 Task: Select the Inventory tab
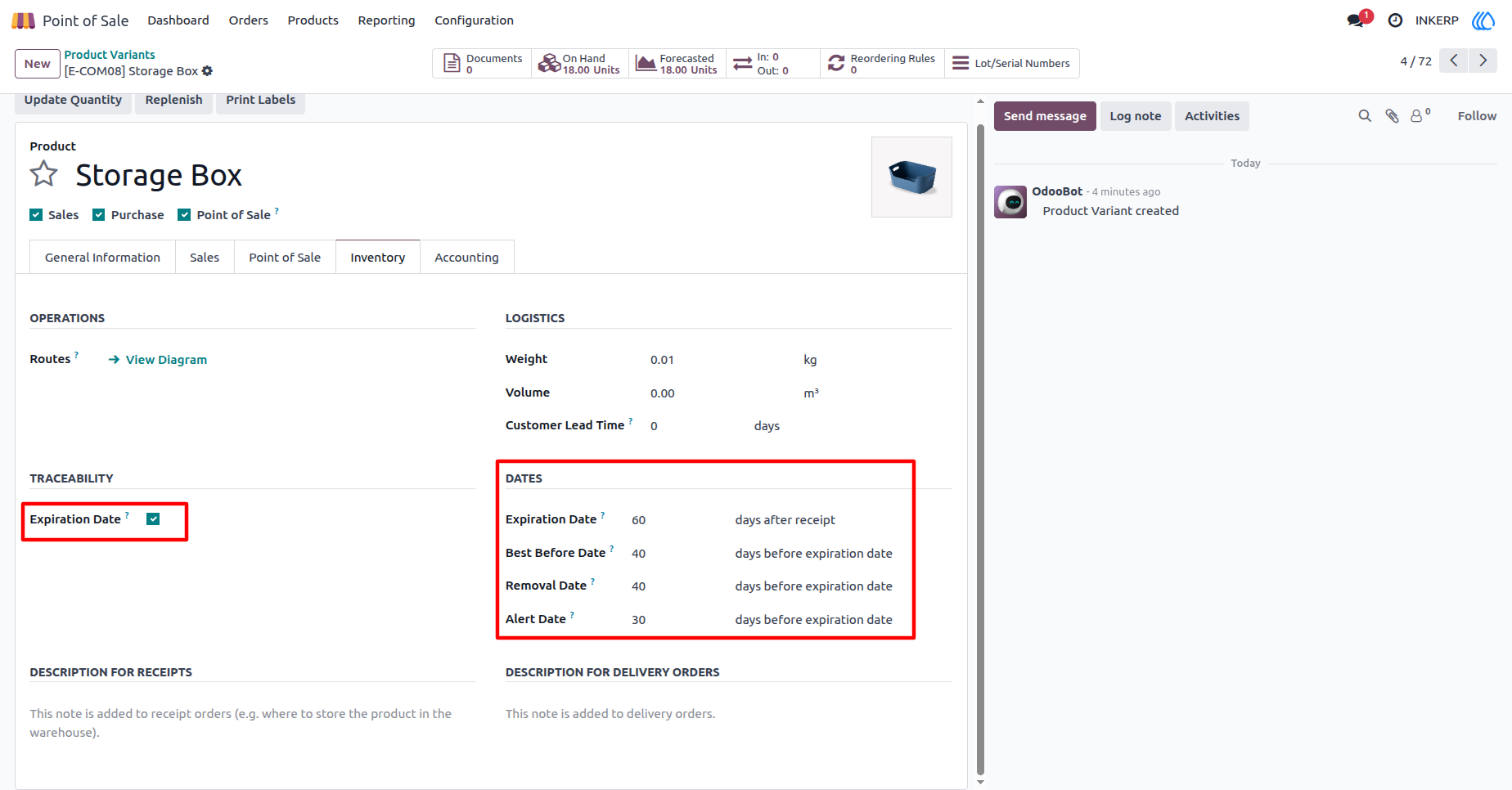click(378, 258)
